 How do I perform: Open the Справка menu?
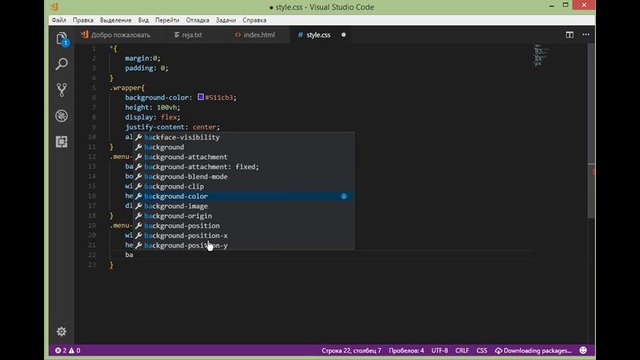pos(254,20)
